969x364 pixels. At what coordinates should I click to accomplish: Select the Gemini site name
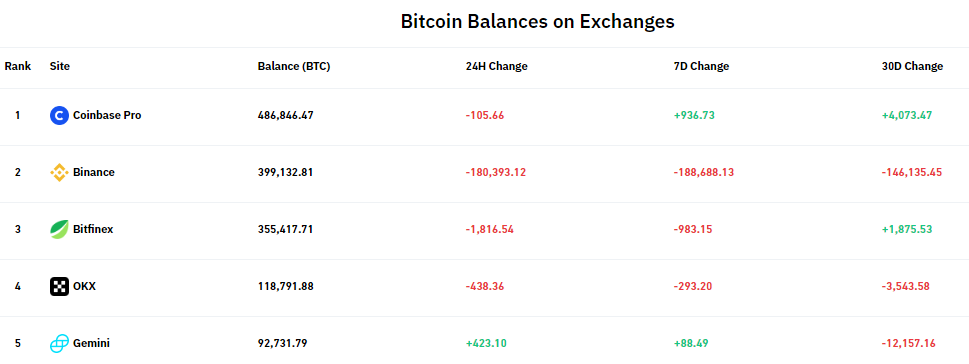pyautogui.click(x=91, y=343)
